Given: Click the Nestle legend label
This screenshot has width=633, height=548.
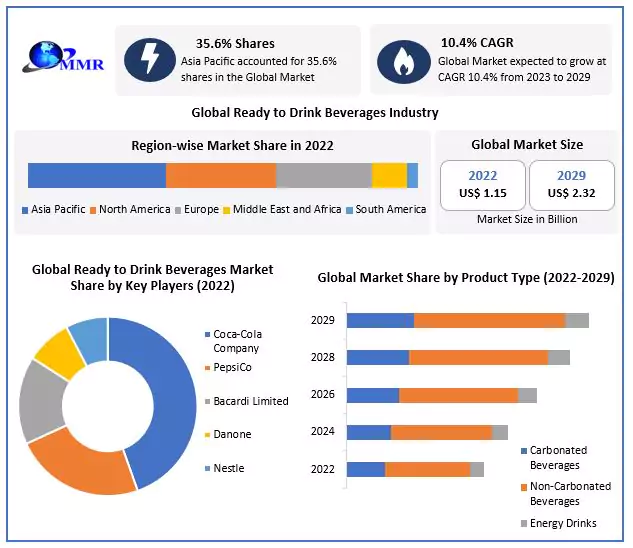Looking at the screenshot, I should point(229,468).
